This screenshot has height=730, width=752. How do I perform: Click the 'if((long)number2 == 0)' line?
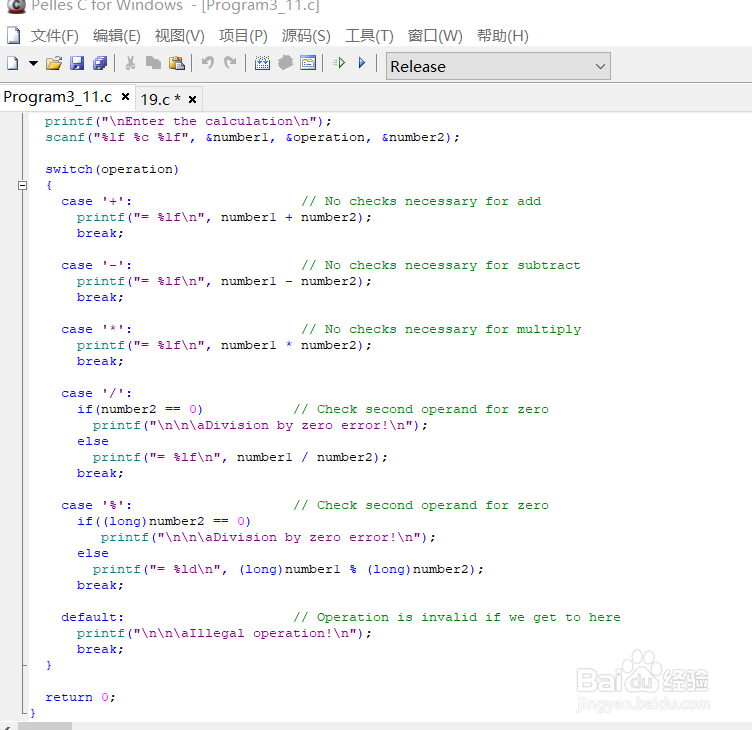[x=164, y=521]
